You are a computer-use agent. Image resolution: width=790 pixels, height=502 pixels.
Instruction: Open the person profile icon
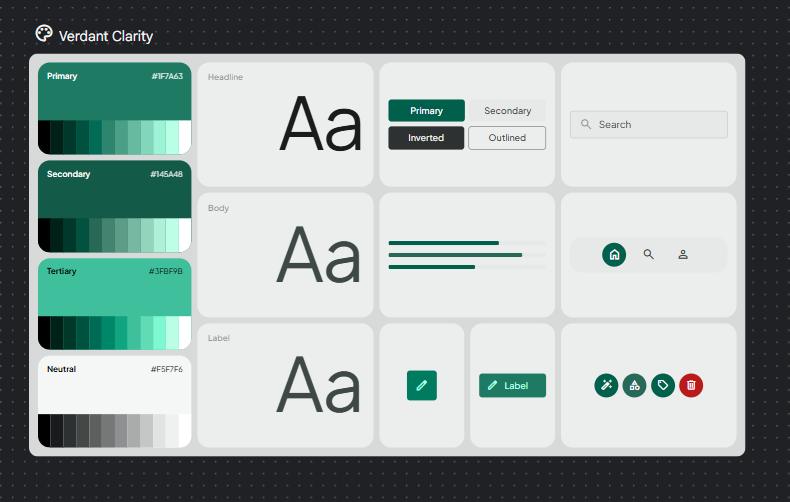tap(683, 255)
